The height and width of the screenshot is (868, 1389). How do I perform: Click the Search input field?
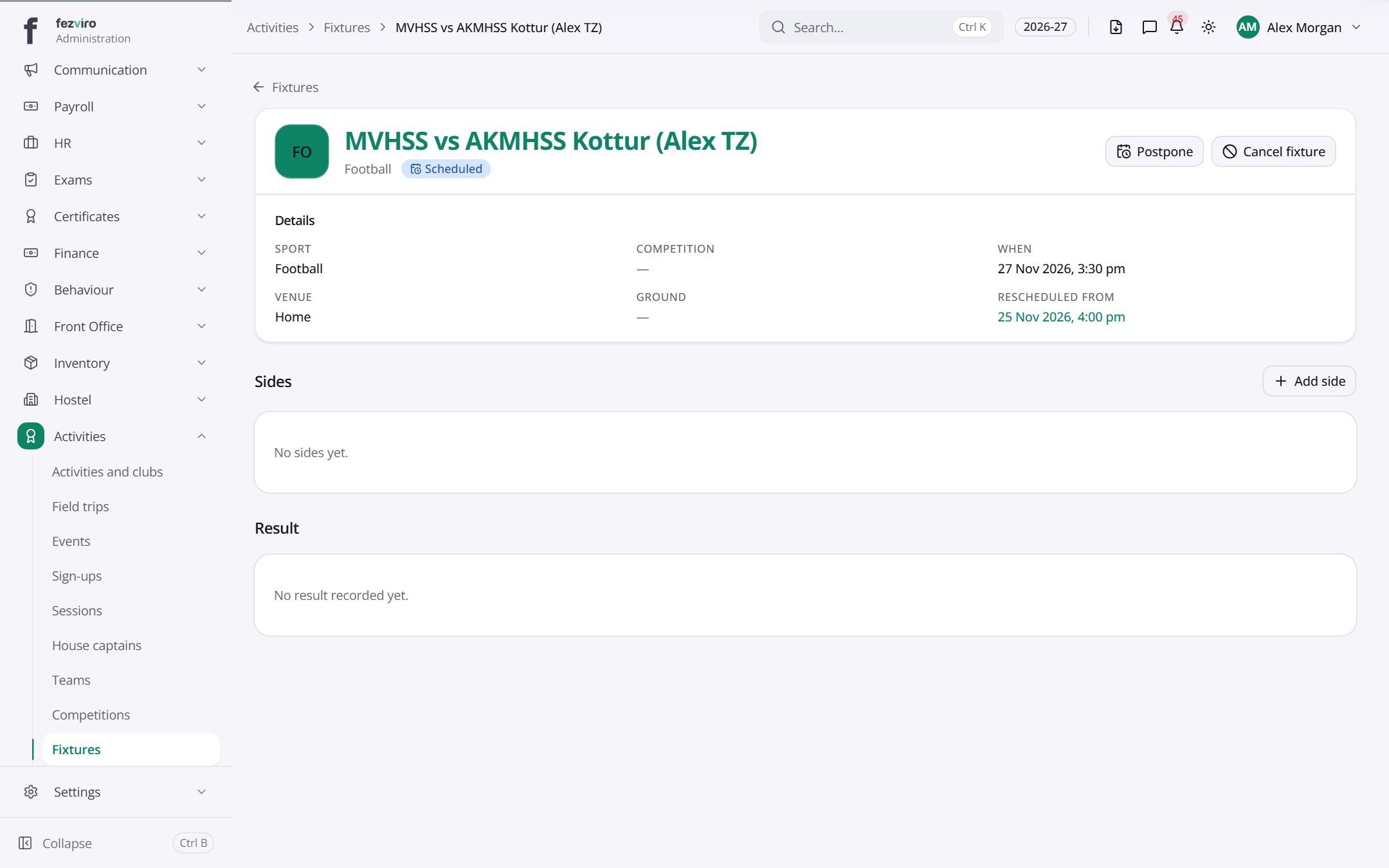pyautogui.click(x=881, y=27)
